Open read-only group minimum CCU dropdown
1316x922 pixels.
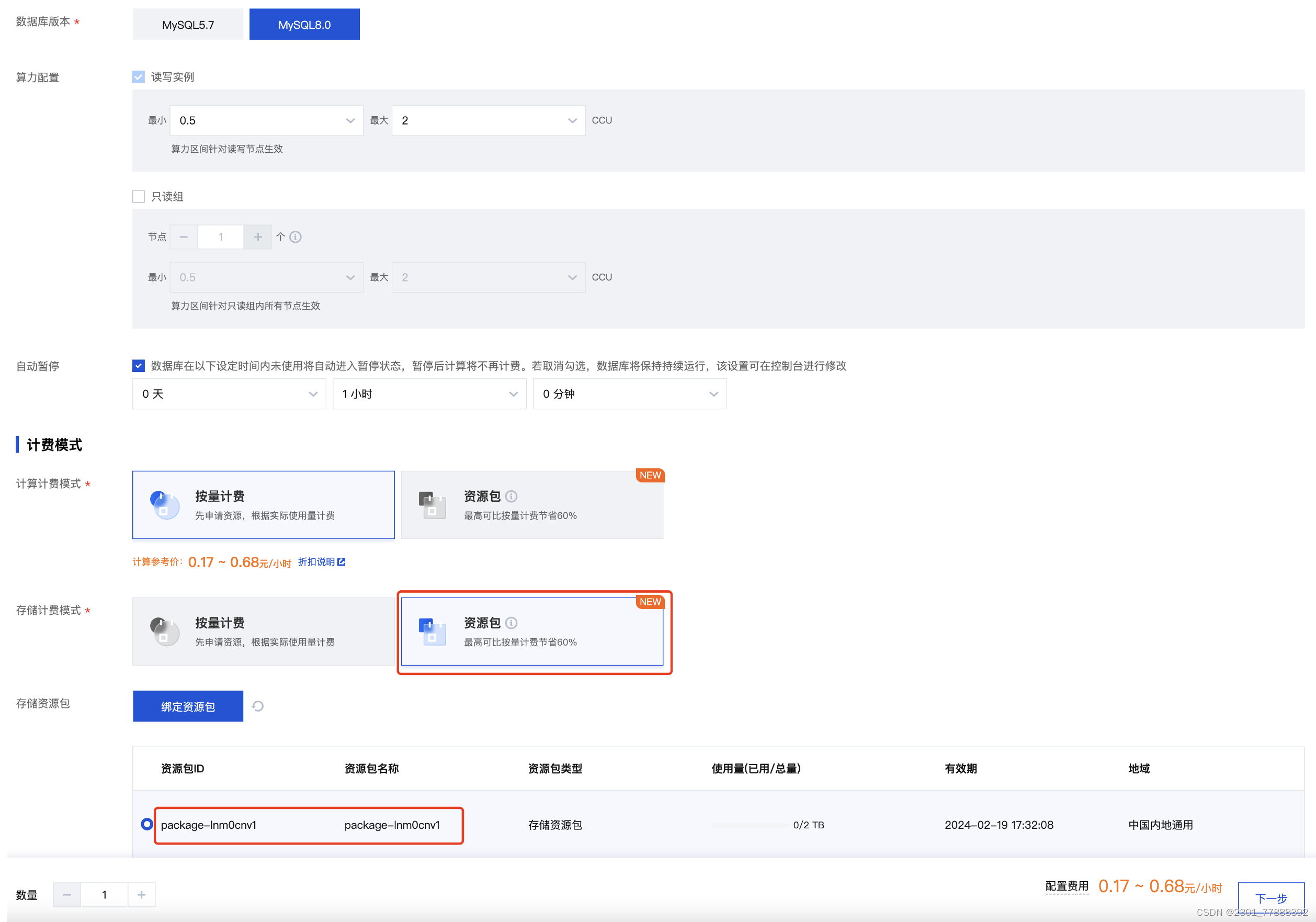[267, 277]
